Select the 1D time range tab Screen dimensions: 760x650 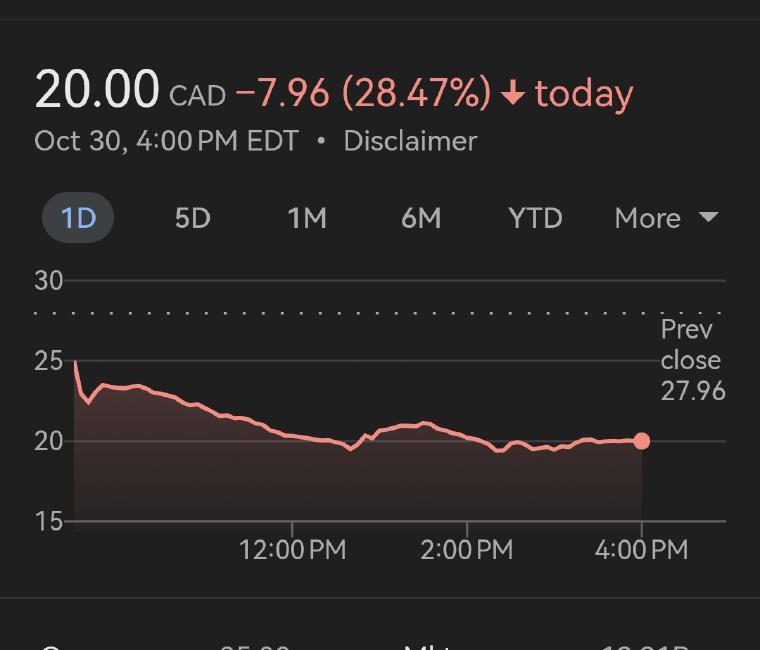78,218
